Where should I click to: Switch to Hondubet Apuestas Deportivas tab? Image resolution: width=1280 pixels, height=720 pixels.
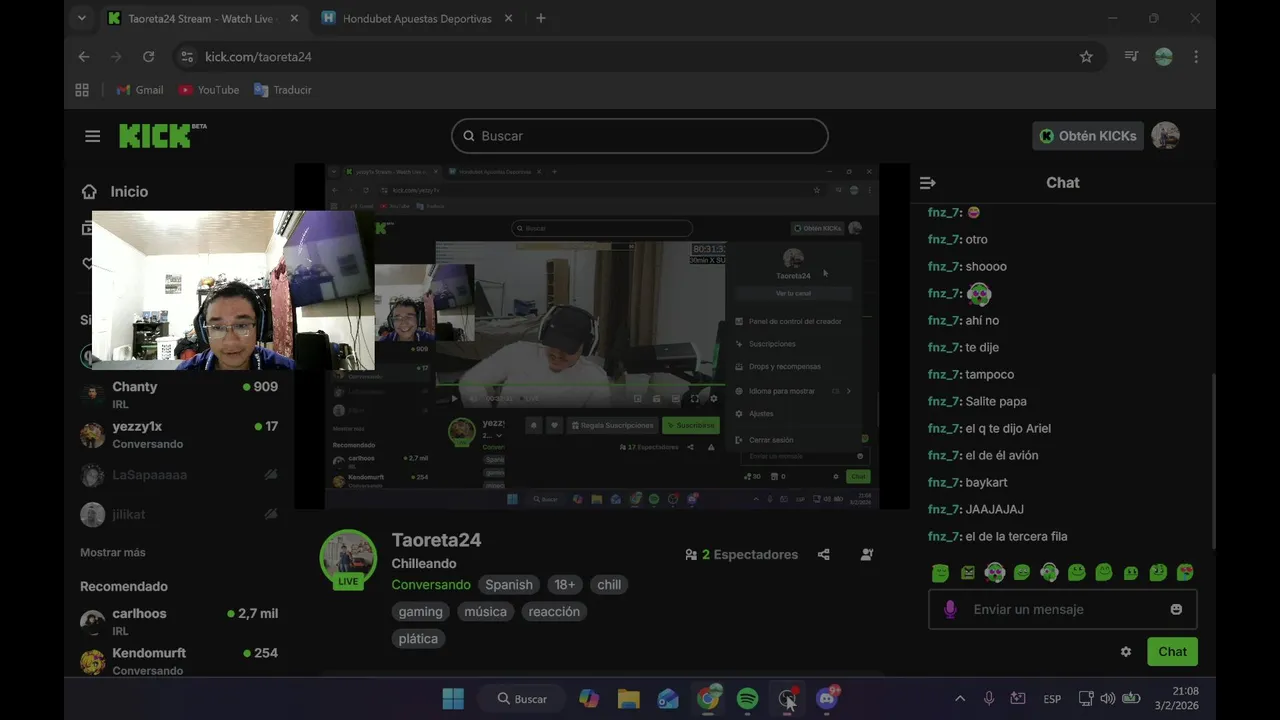[x=416, y=18]
